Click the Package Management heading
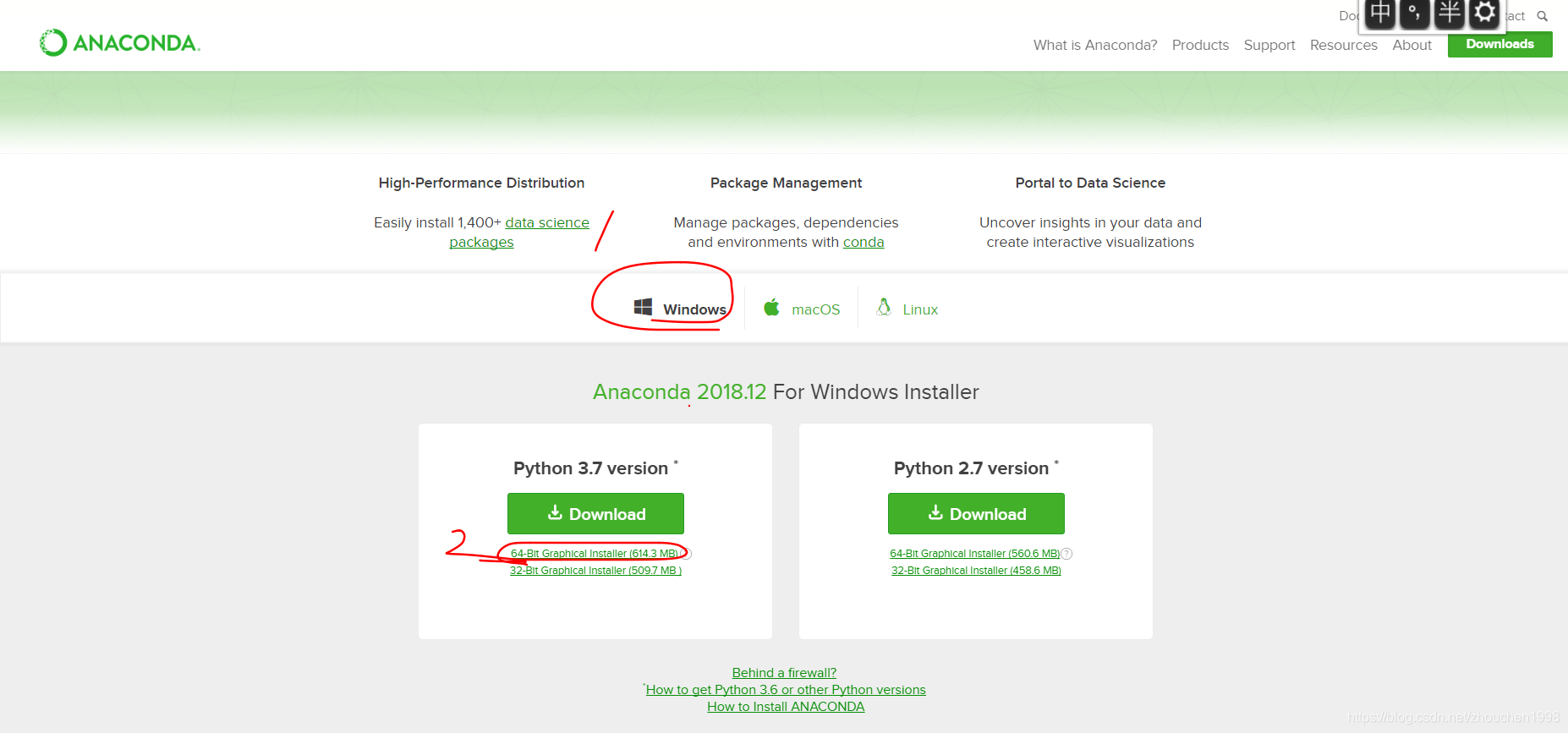The height and width of the screenshot is (733, 1568). 786,183
